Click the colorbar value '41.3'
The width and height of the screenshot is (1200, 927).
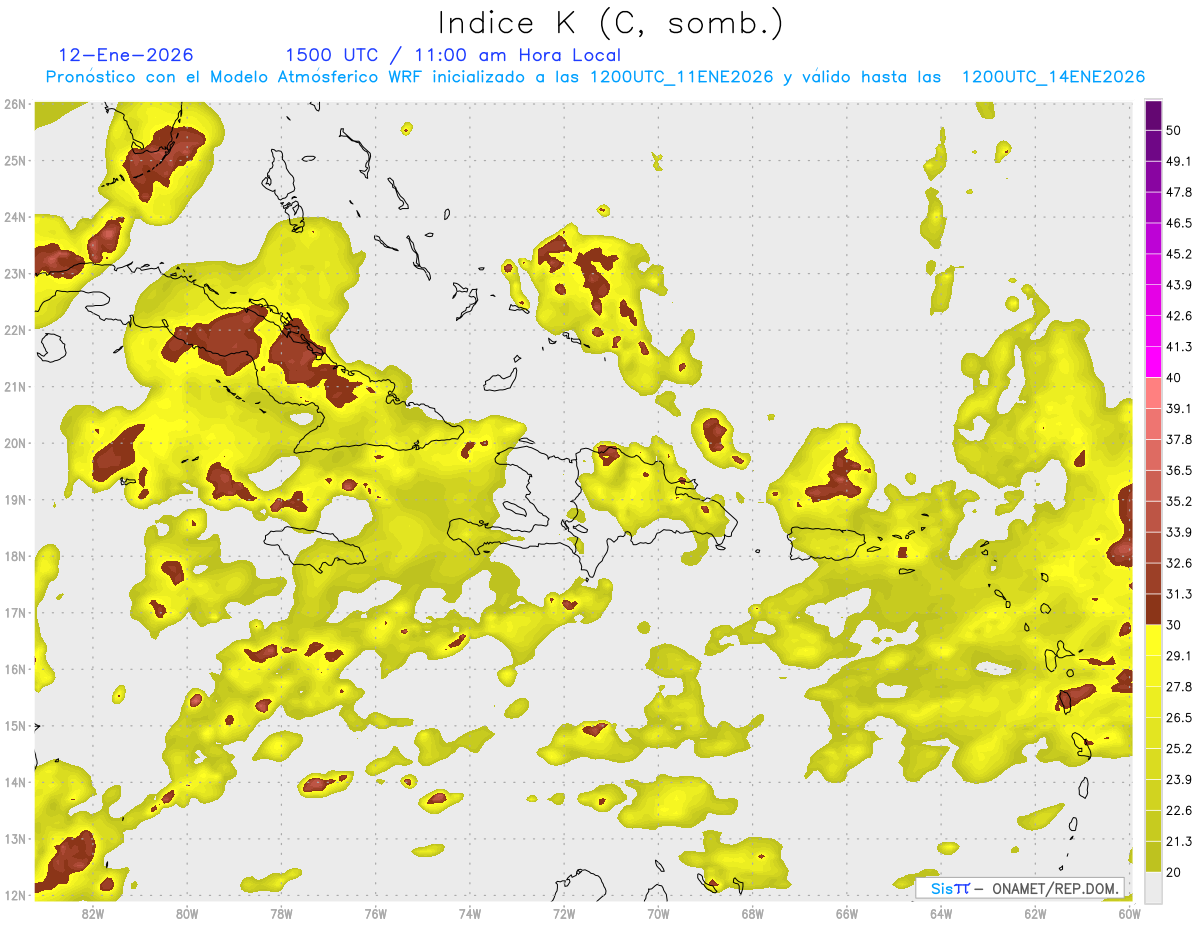click(1179, 347)
